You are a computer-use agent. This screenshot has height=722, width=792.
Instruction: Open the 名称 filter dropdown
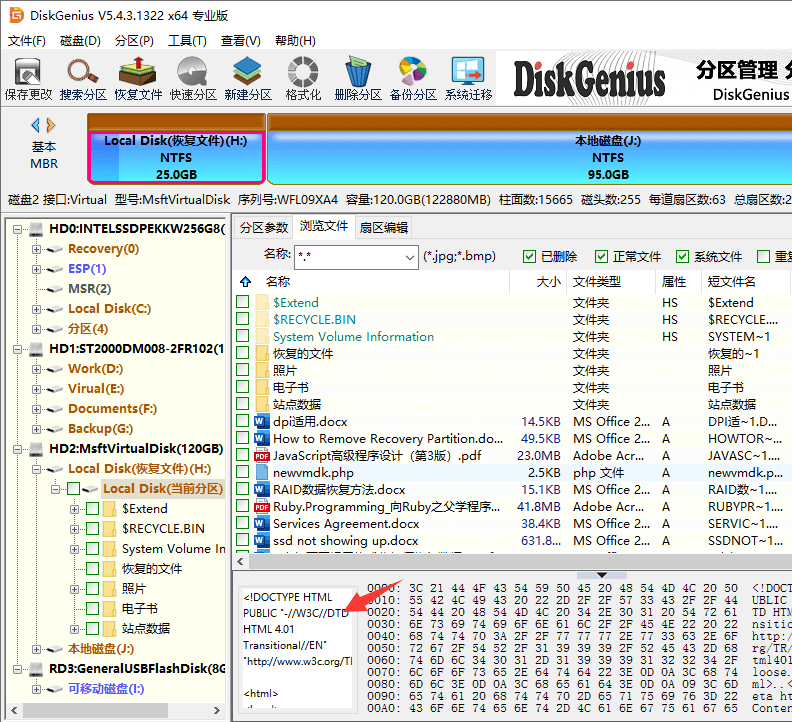[410, 257]
